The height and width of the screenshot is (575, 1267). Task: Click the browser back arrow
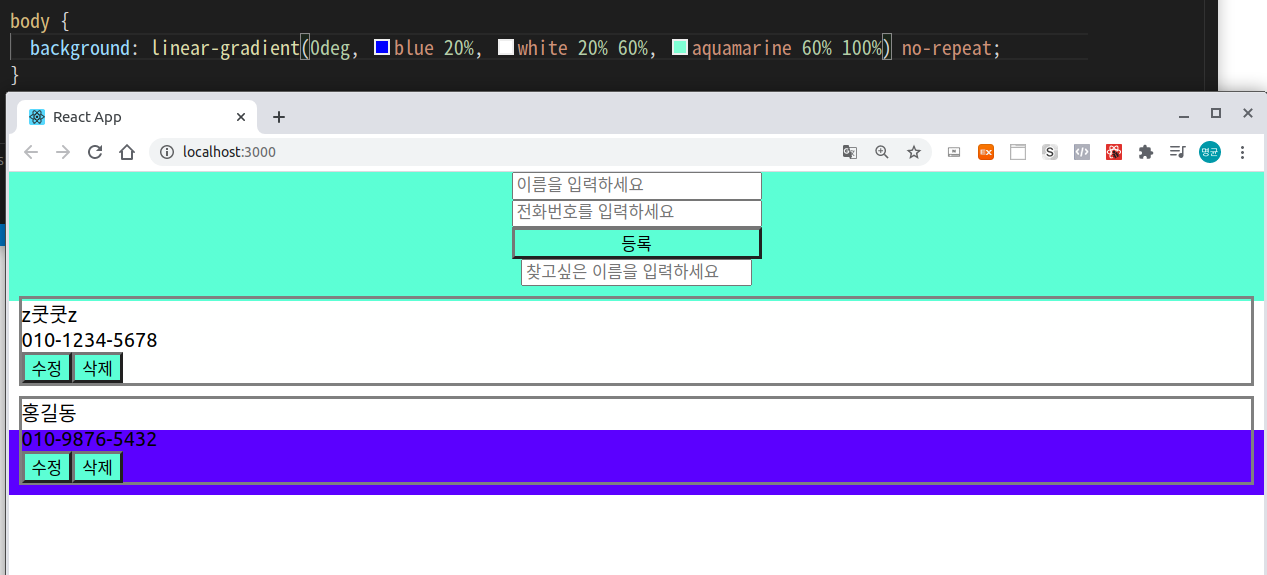[x=31, y=152]
